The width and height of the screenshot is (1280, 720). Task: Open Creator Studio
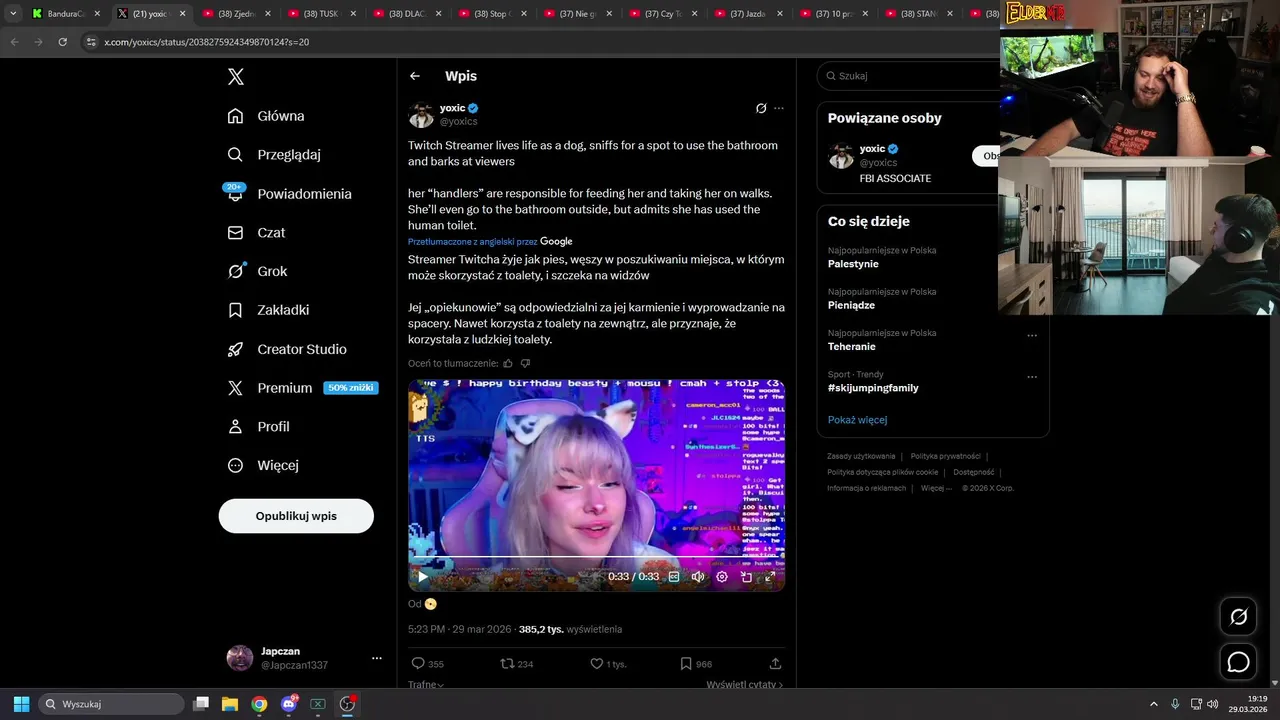287,349
